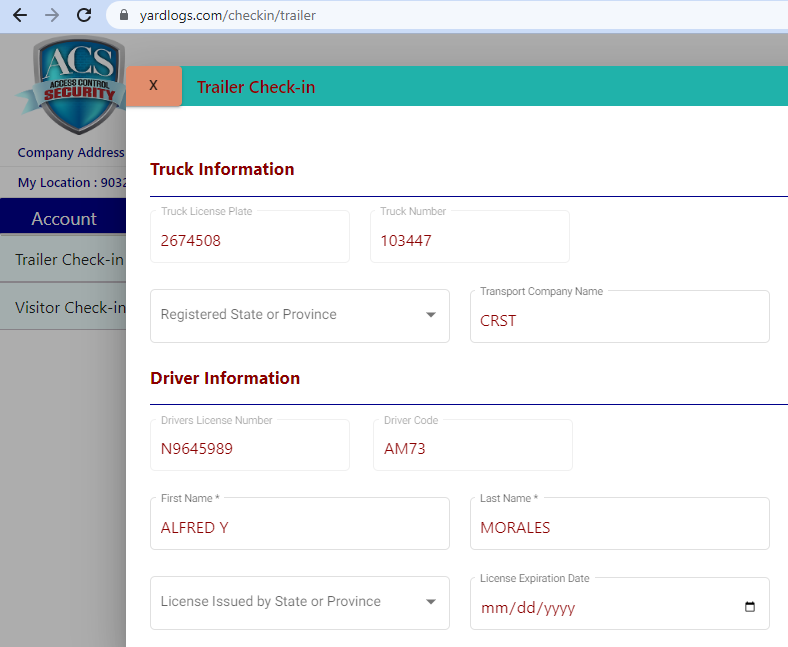Click the License Issued by State arrow
Image resolution: width=788 pixels, height=647 pixels.
[x=431, y=602]
